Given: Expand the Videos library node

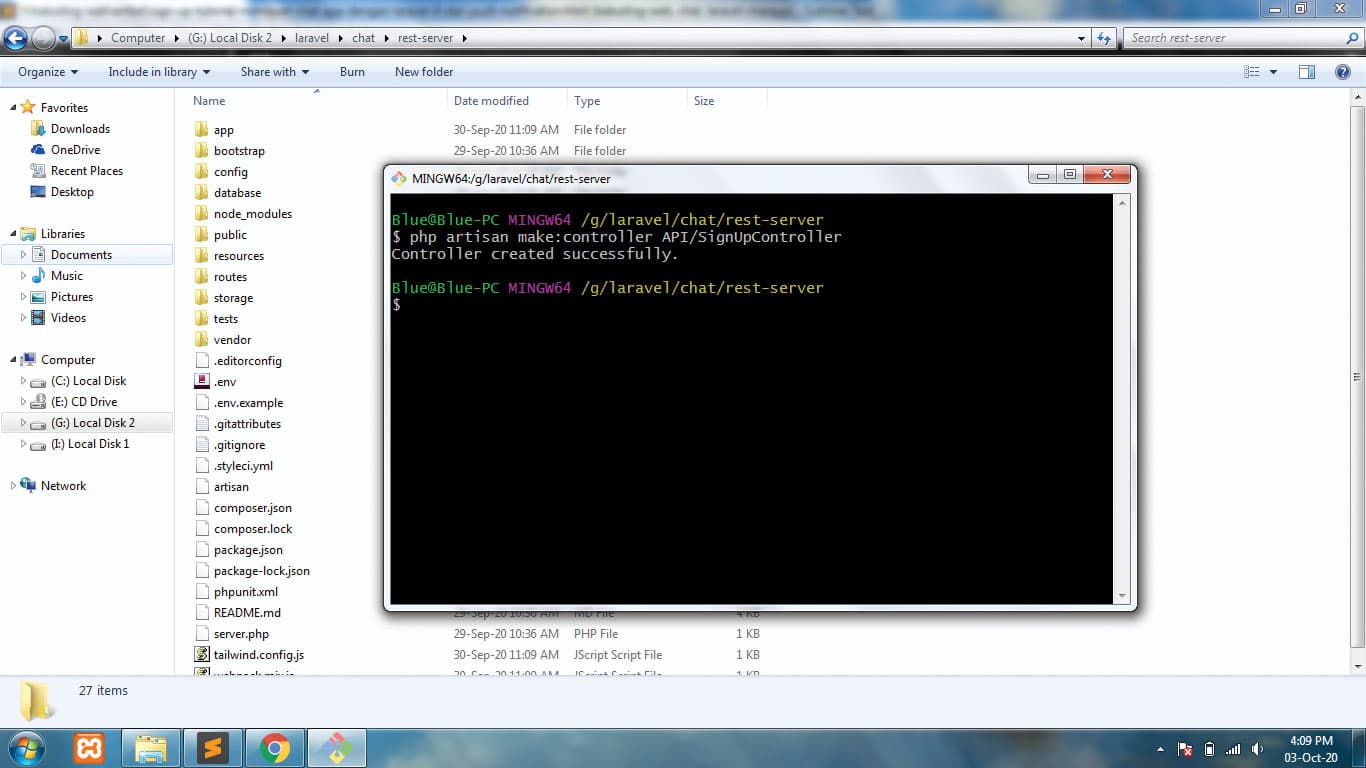Looking at the screenshot, I should coord(24,318).
